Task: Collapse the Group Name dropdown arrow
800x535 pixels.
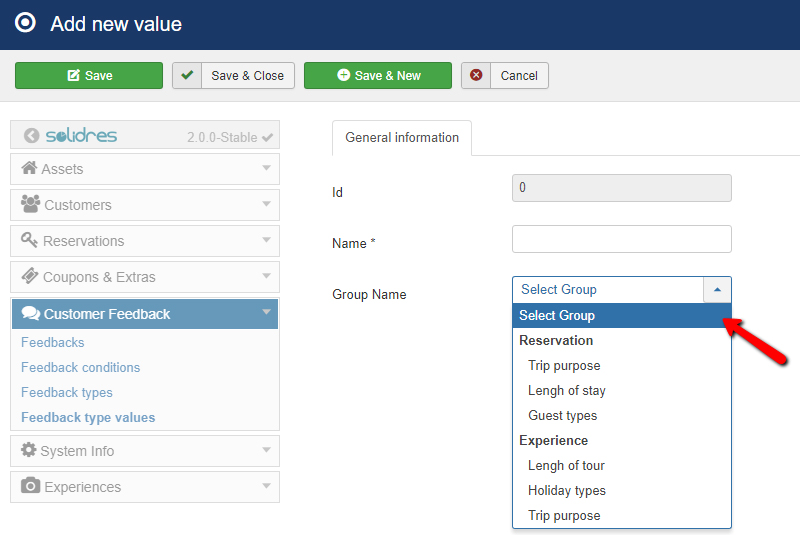Action: (x=717, y=290)
